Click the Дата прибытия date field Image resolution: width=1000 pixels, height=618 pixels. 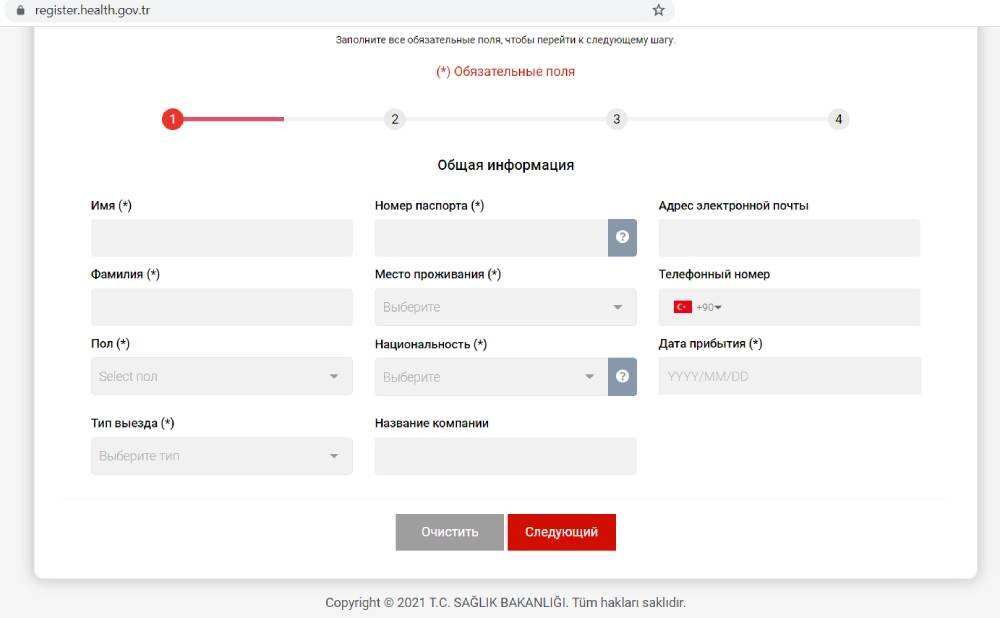(x=789, y=377)
